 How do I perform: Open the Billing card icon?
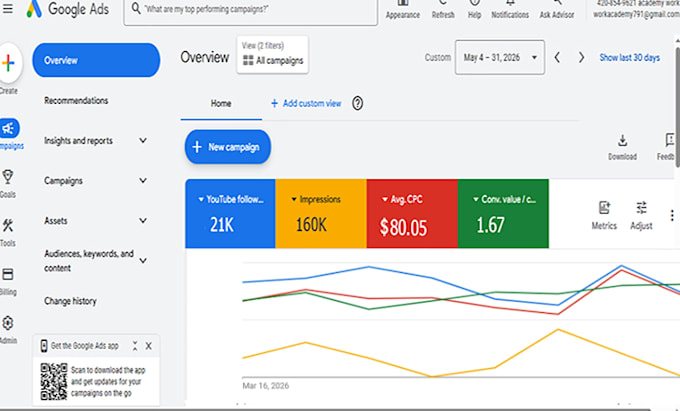point(8,274)
